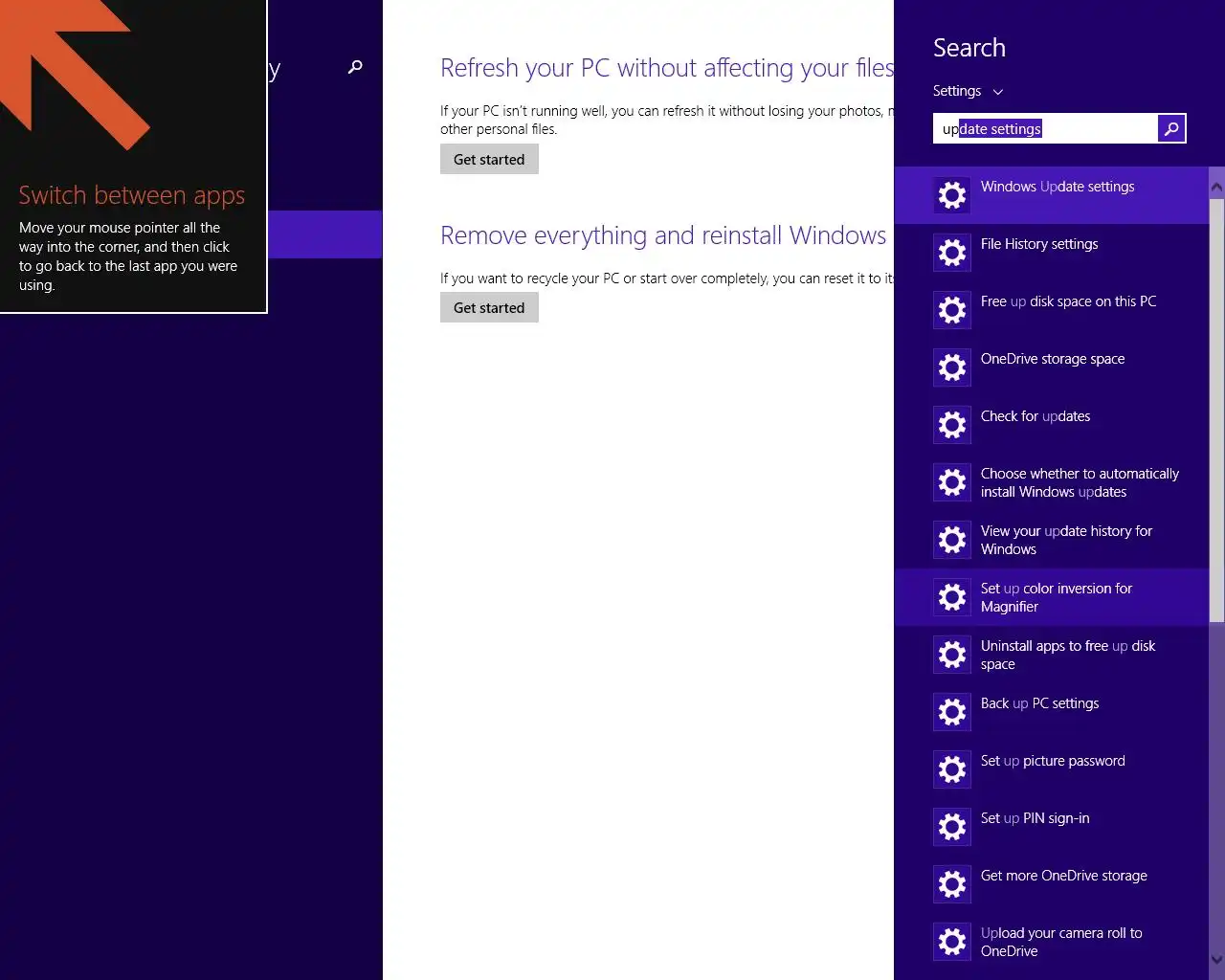The image size is (1225, 980).
Task: Click the gear icon beside Set up PIN sign-in
Action: pyautogui.click(x=952, y=827)
